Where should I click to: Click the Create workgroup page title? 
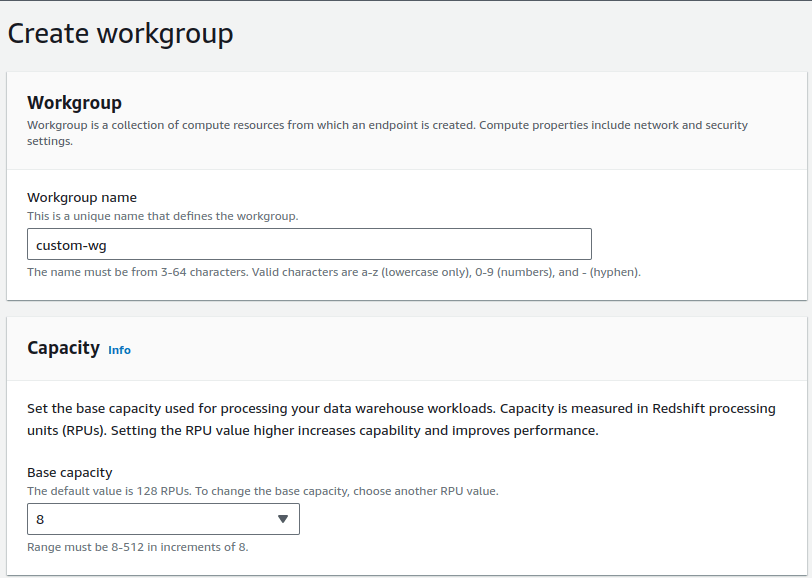[x=120, y=33]
